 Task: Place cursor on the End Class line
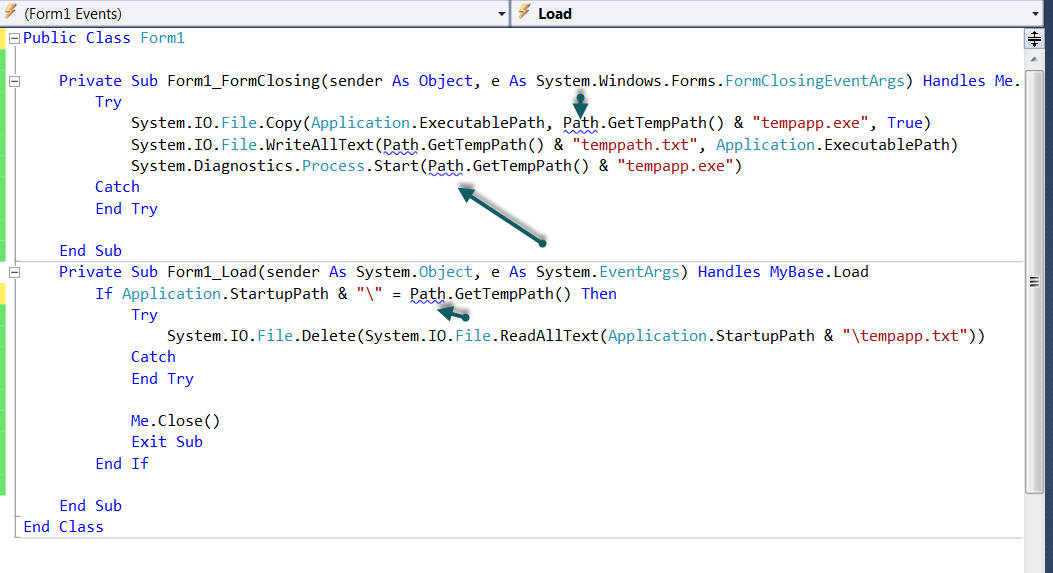click(63, 527)
